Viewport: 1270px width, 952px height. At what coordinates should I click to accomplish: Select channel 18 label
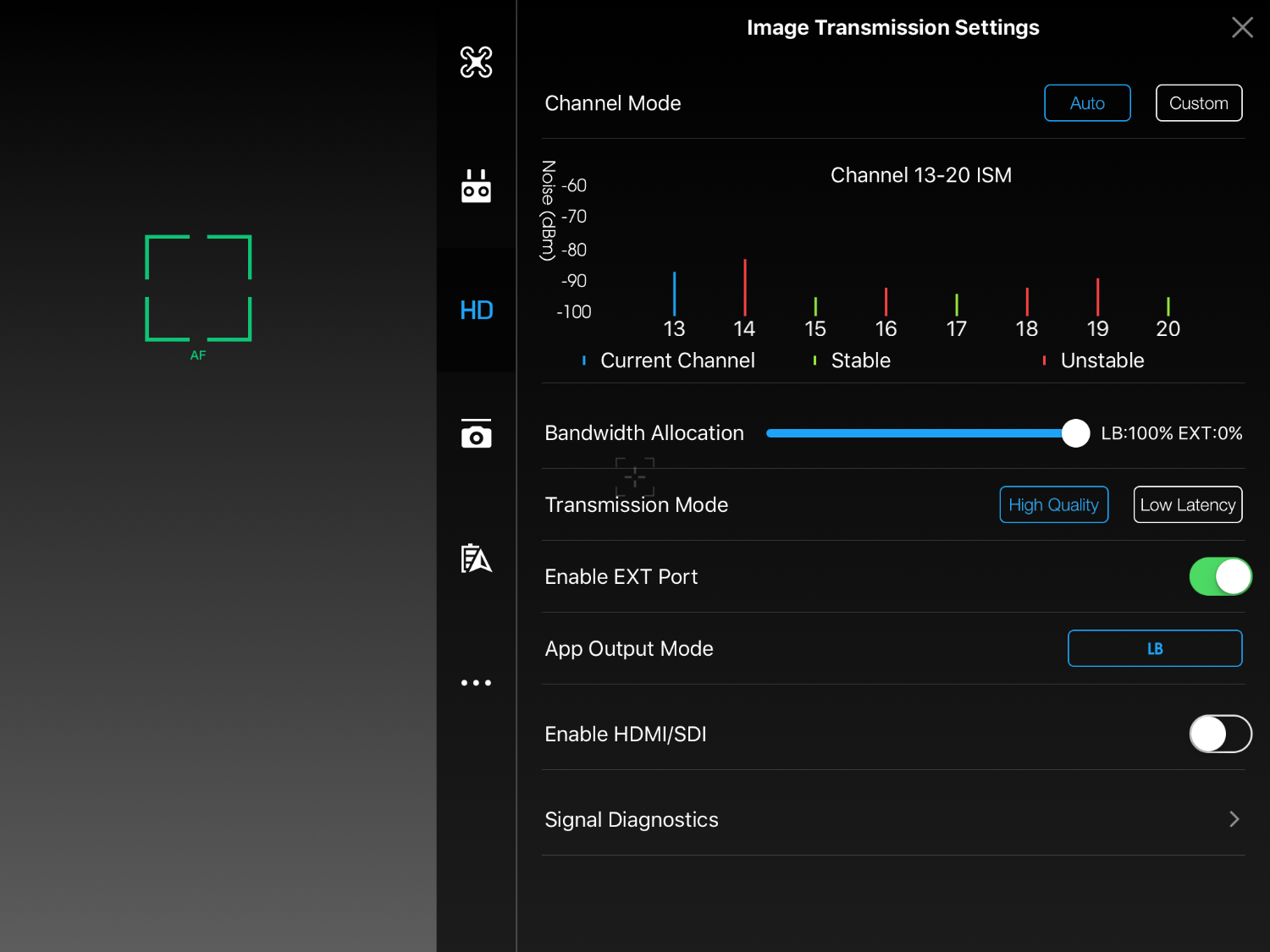click(1027, 329)
